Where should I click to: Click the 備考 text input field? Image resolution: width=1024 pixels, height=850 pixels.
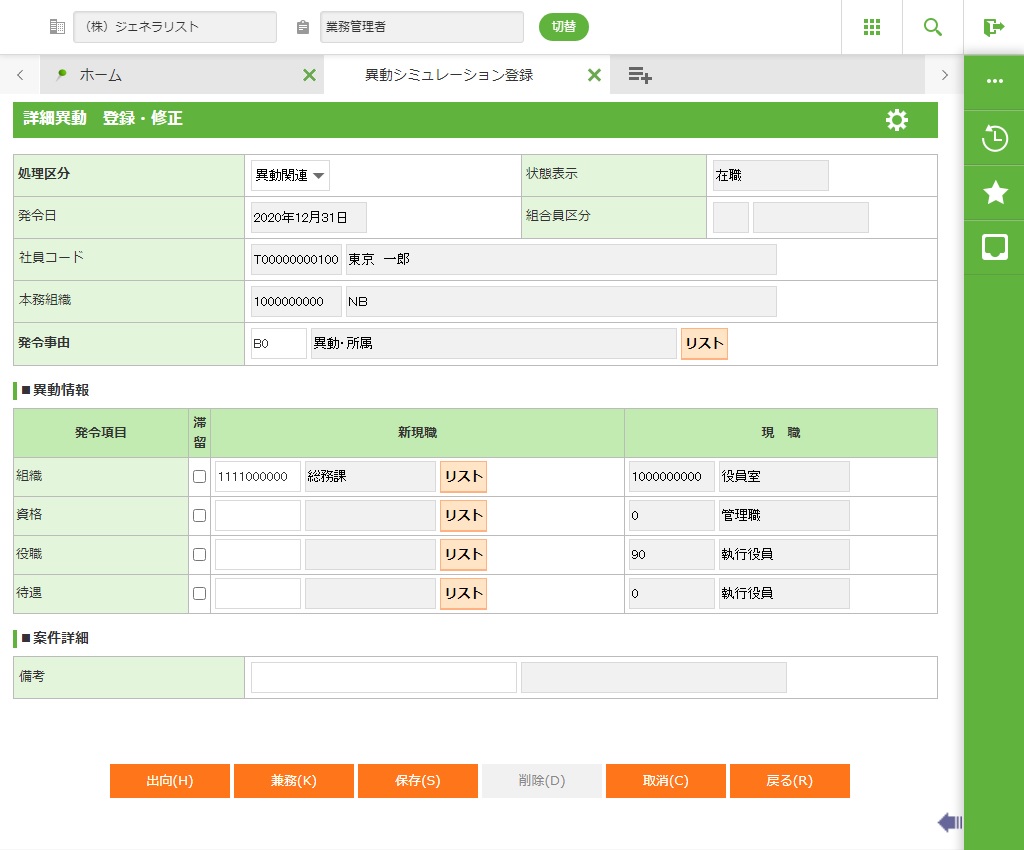(x=383, y=677)
